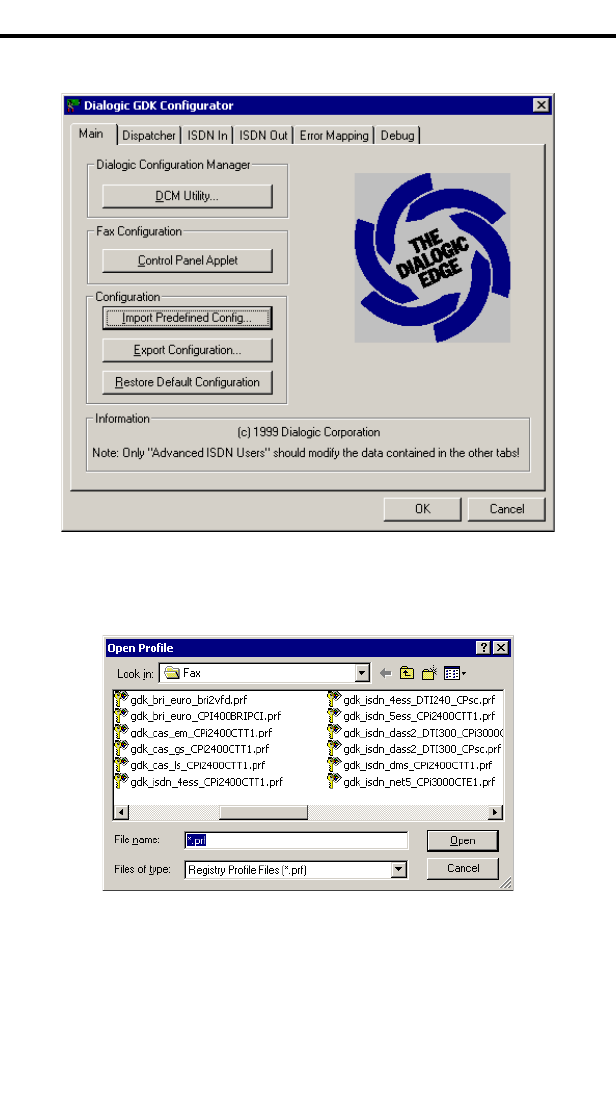This screenshot has height=1093, width=616.
Task: Open the ISDN In tab
Action: pos(207,135)
